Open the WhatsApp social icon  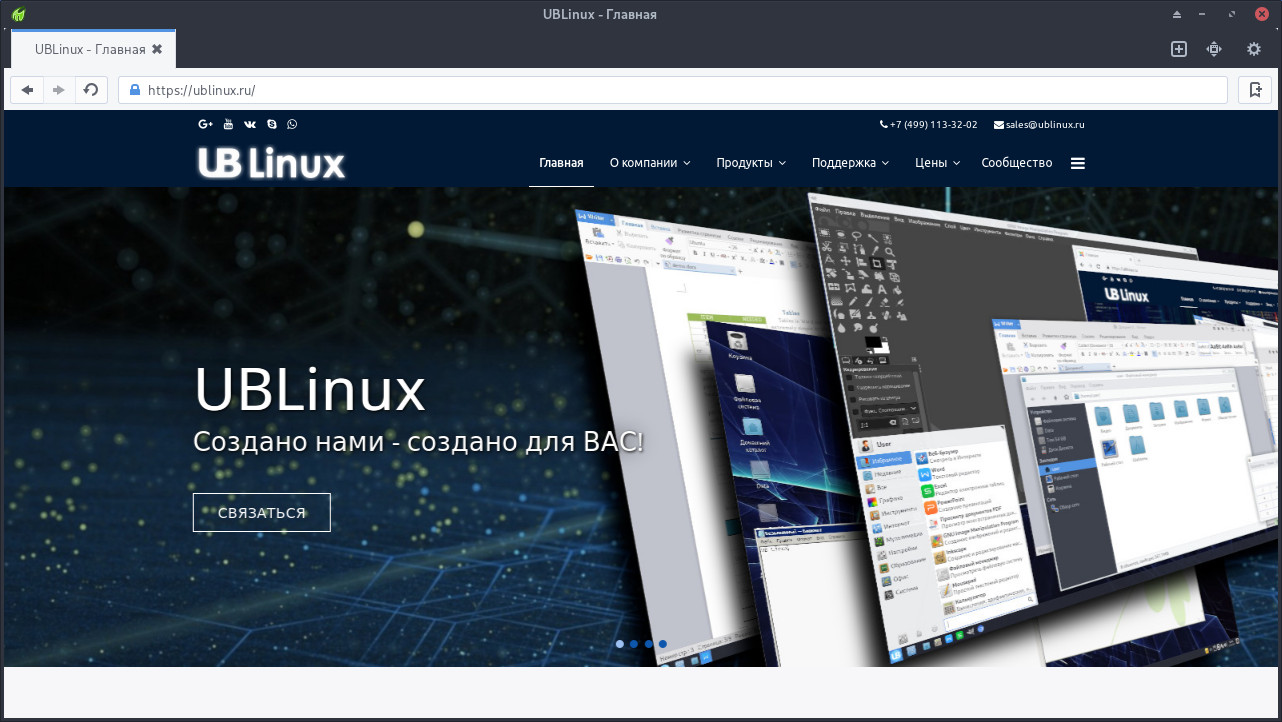(292, 124)
